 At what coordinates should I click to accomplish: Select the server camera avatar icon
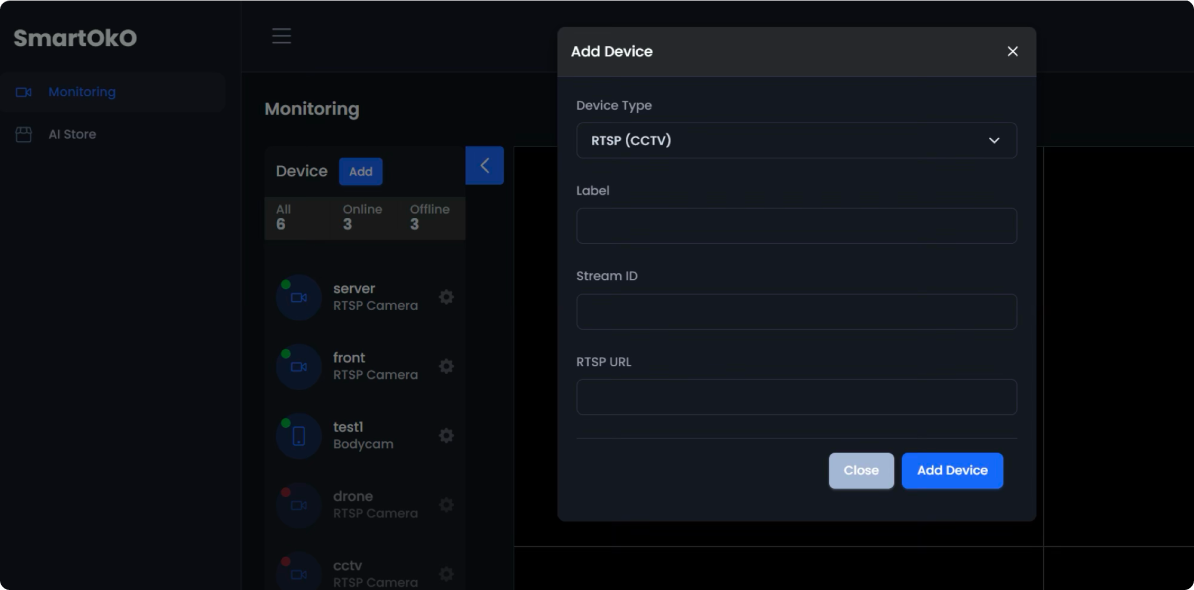[298, 298]
